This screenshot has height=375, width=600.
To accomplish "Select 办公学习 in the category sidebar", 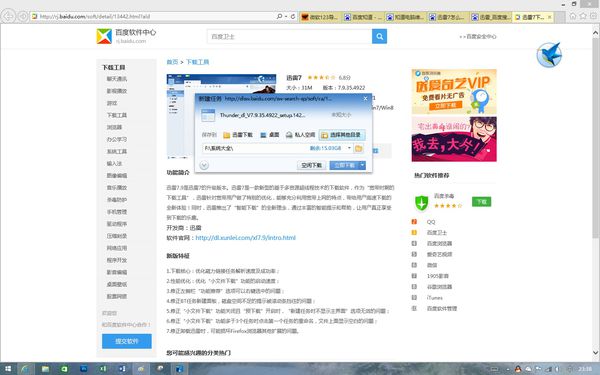I will coord(116,139).
